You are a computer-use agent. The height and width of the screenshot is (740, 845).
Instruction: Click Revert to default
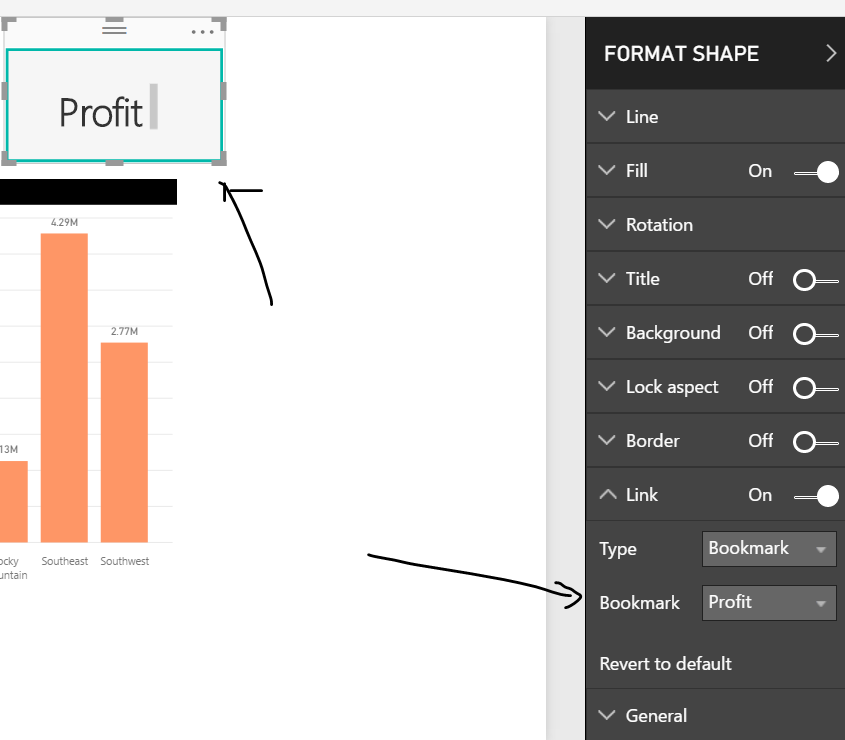[x=666, y=663]
